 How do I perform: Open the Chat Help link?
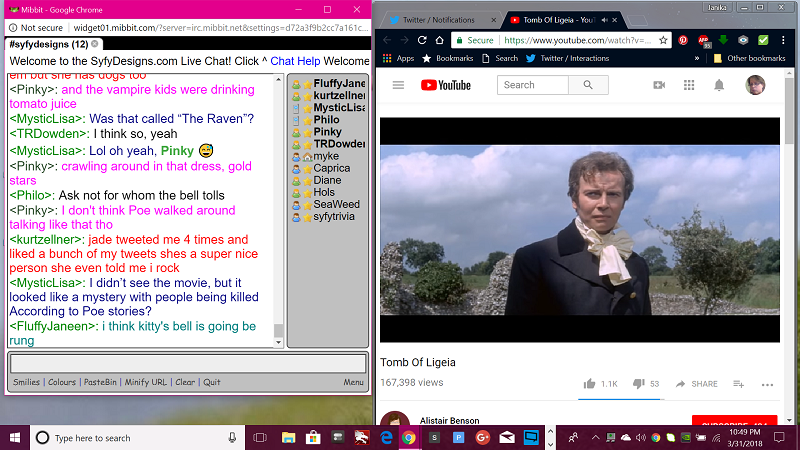(x=295, y=61)
